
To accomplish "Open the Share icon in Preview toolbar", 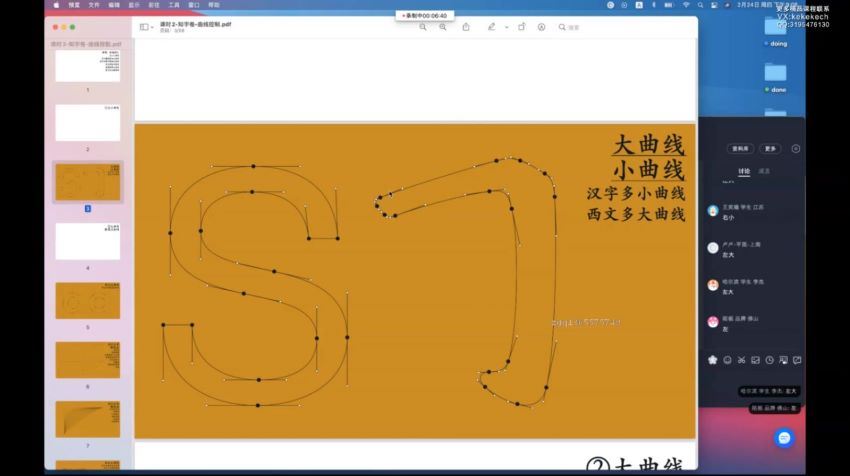I will (x=466, y=27).
